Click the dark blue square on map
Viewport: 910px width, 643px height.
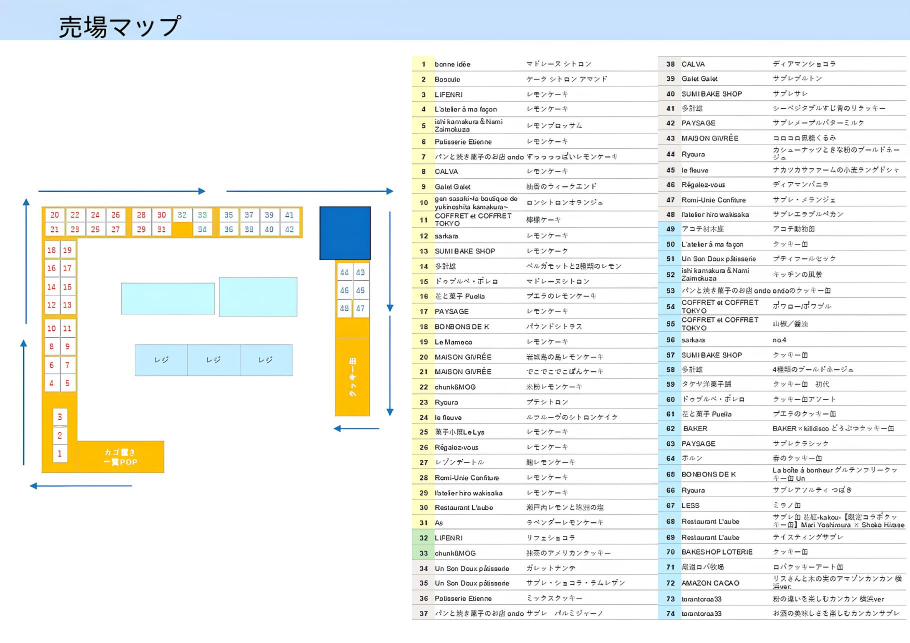click(345, 233)
